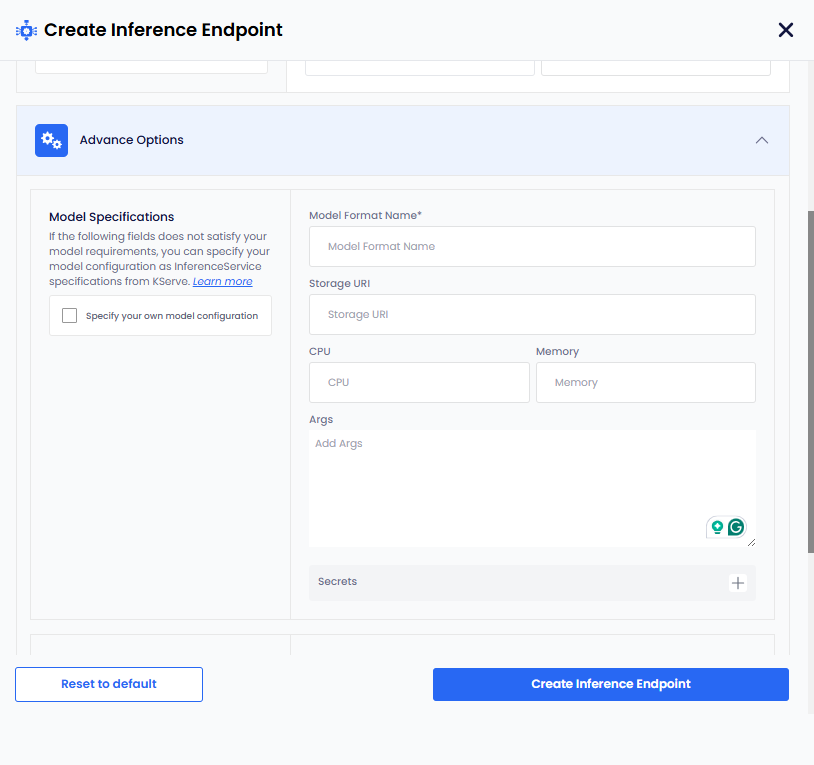
Task: Add a secret with plus icon
Action: pos(738,583)
